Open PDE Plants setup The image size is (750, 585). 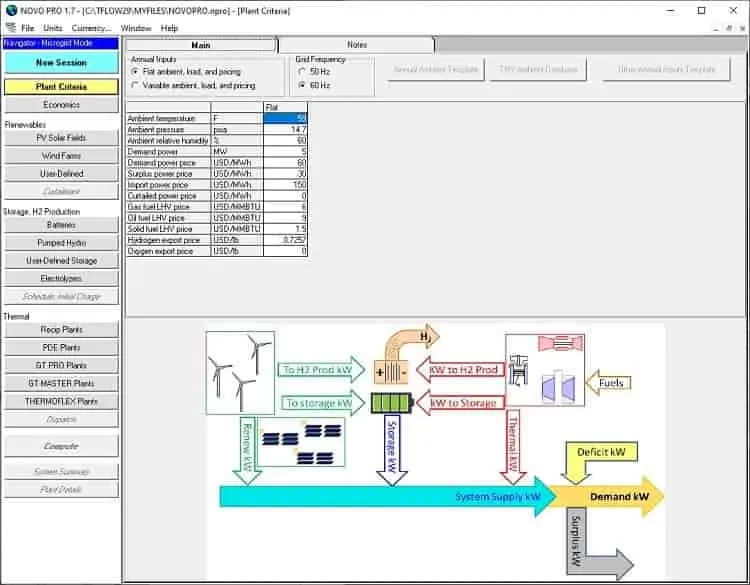(61, 347)
